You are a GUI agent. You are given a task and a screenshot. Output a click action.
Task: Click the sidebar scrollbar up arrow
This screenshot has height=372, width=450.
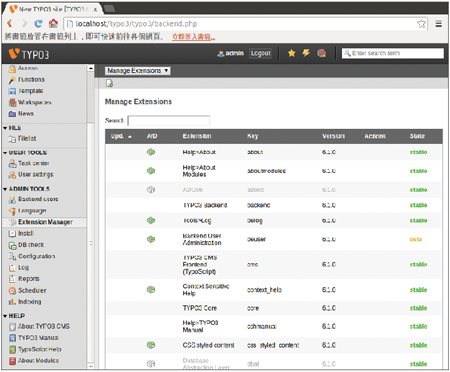click(91, 68)
